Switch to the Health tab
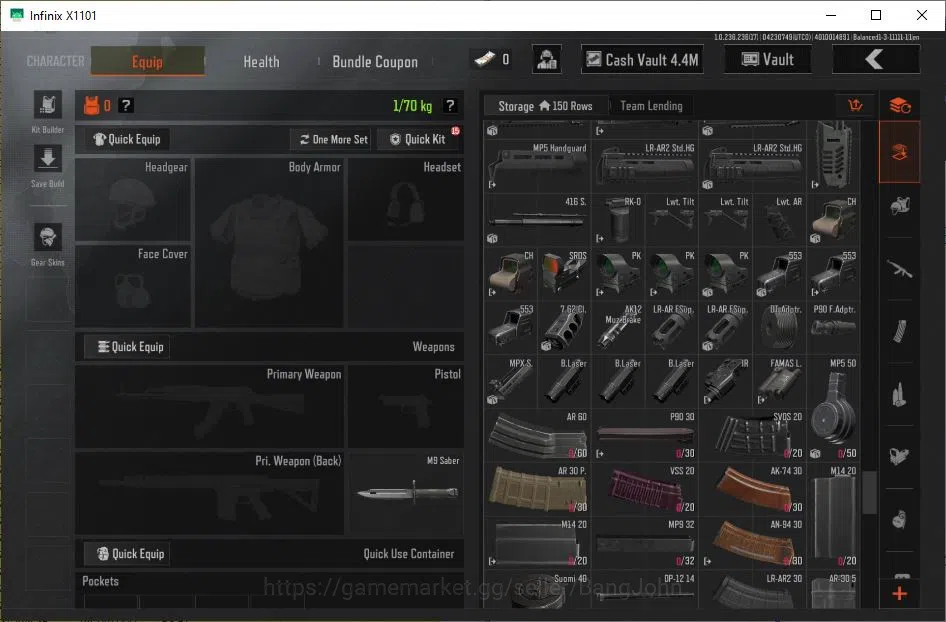This screenshot has height=622, width=946. (x=261, y=62)
